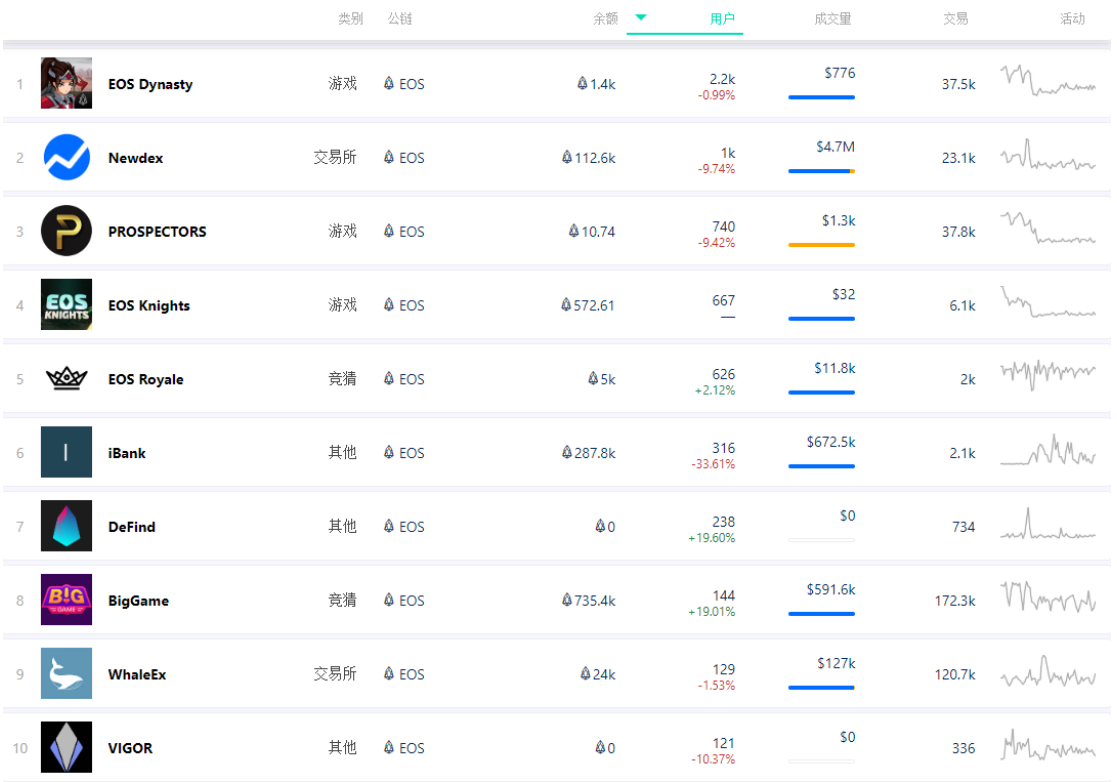
Task: View the activity sparkline for BigGame
Action: tap(1048, 597)
